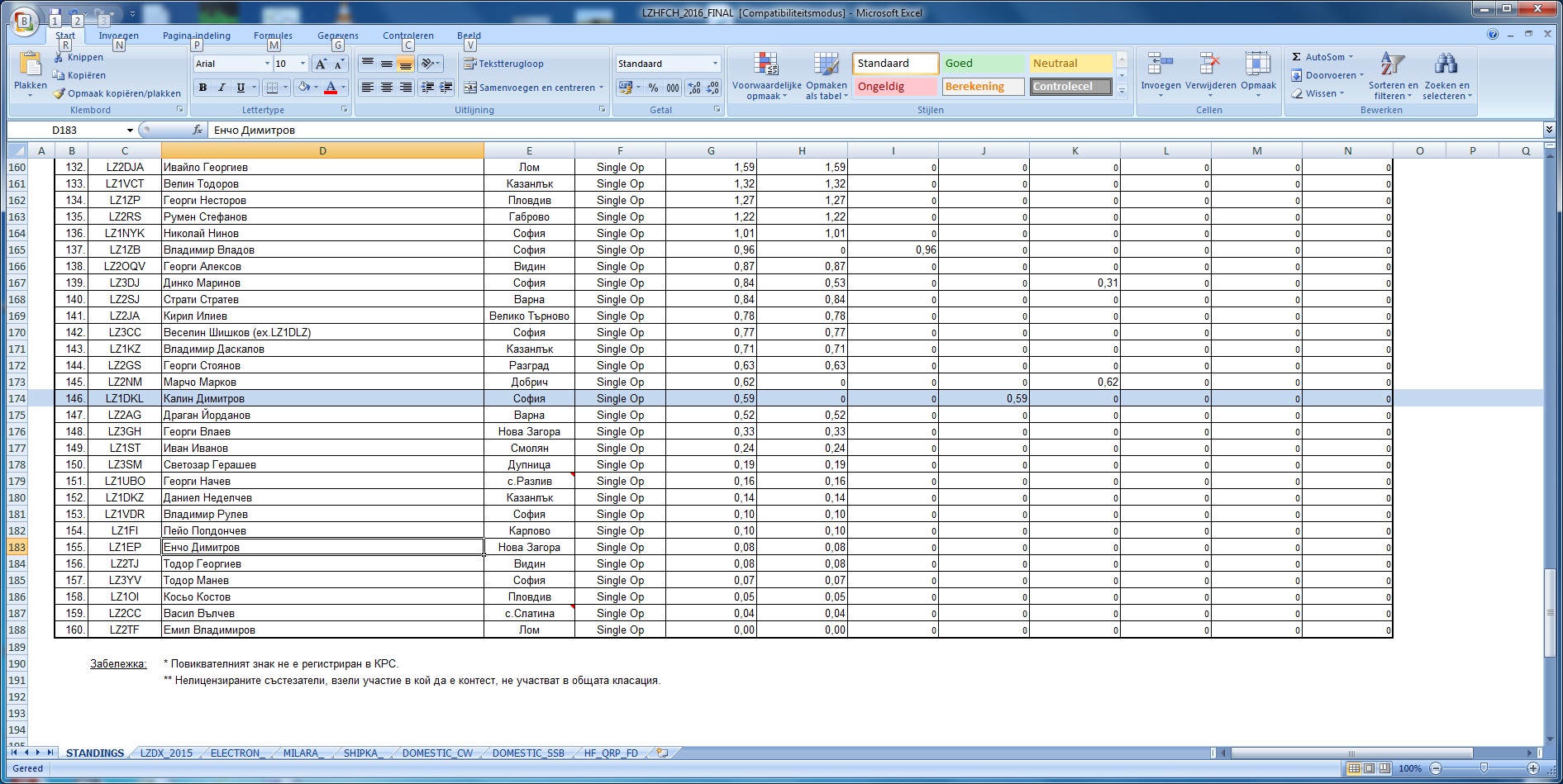Viewport: 1563px width, 784px height.
Task: Expand the Standaard number format dropdown
Action: (x=715, y=64)
